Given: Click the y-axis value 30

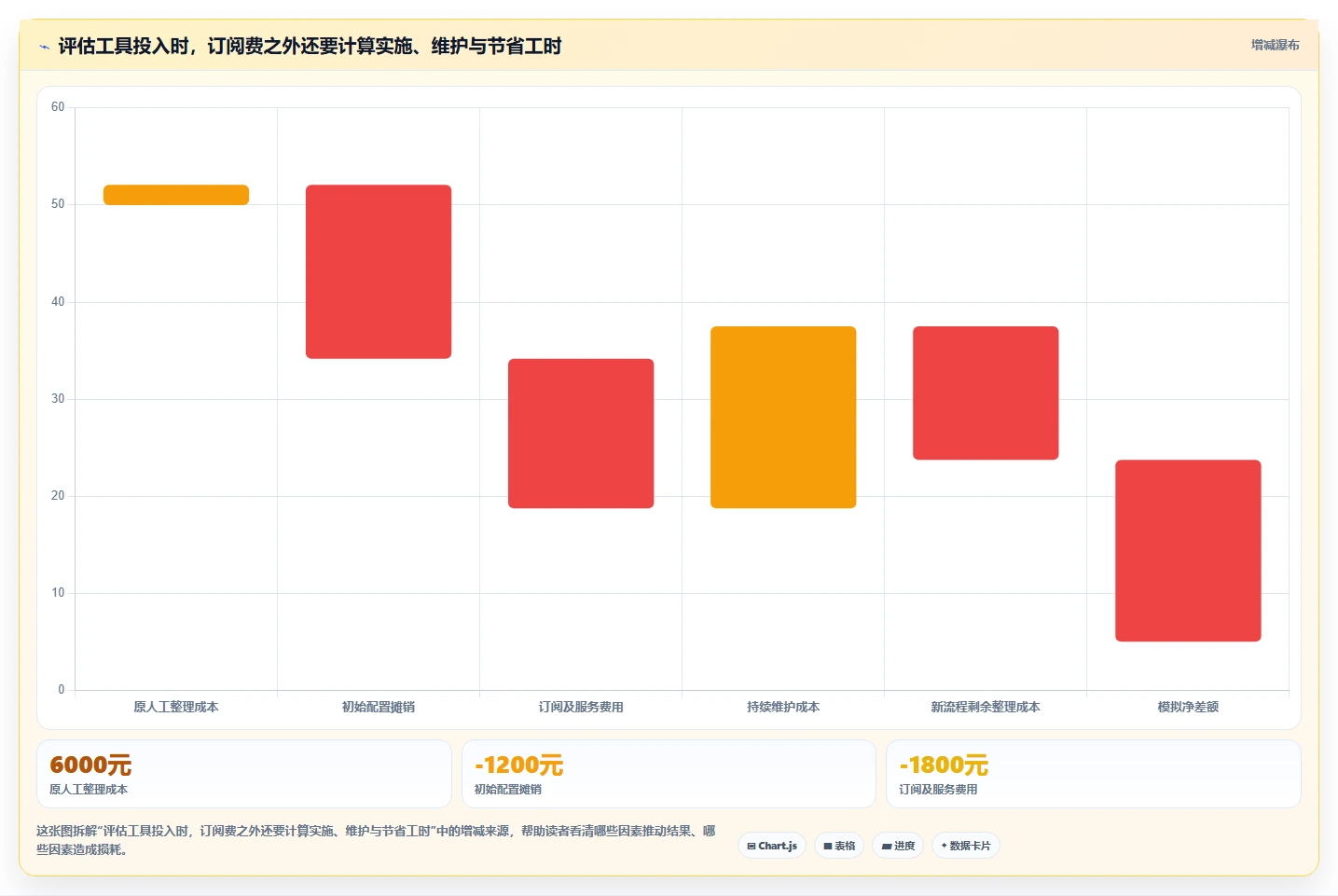Looking at the screenshot, I should pos(58,399).
